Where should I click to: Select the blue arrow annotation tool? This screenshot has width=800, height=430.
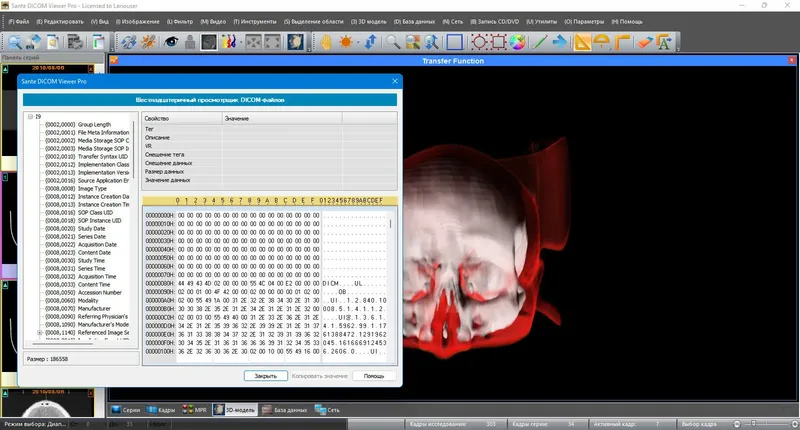(560, 42)
